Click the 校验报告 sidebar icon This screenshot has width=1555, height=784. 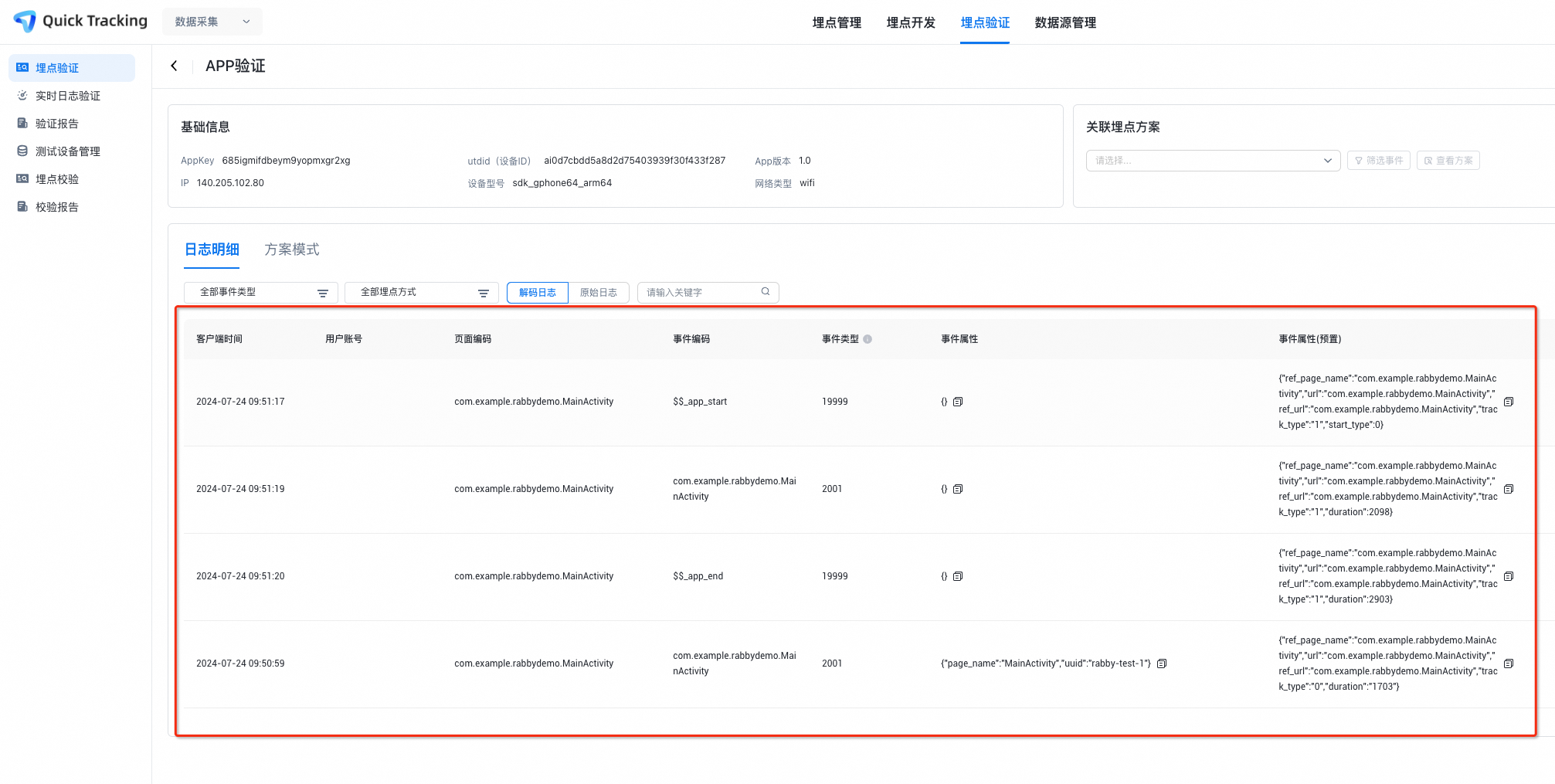(x=22, y=207)
